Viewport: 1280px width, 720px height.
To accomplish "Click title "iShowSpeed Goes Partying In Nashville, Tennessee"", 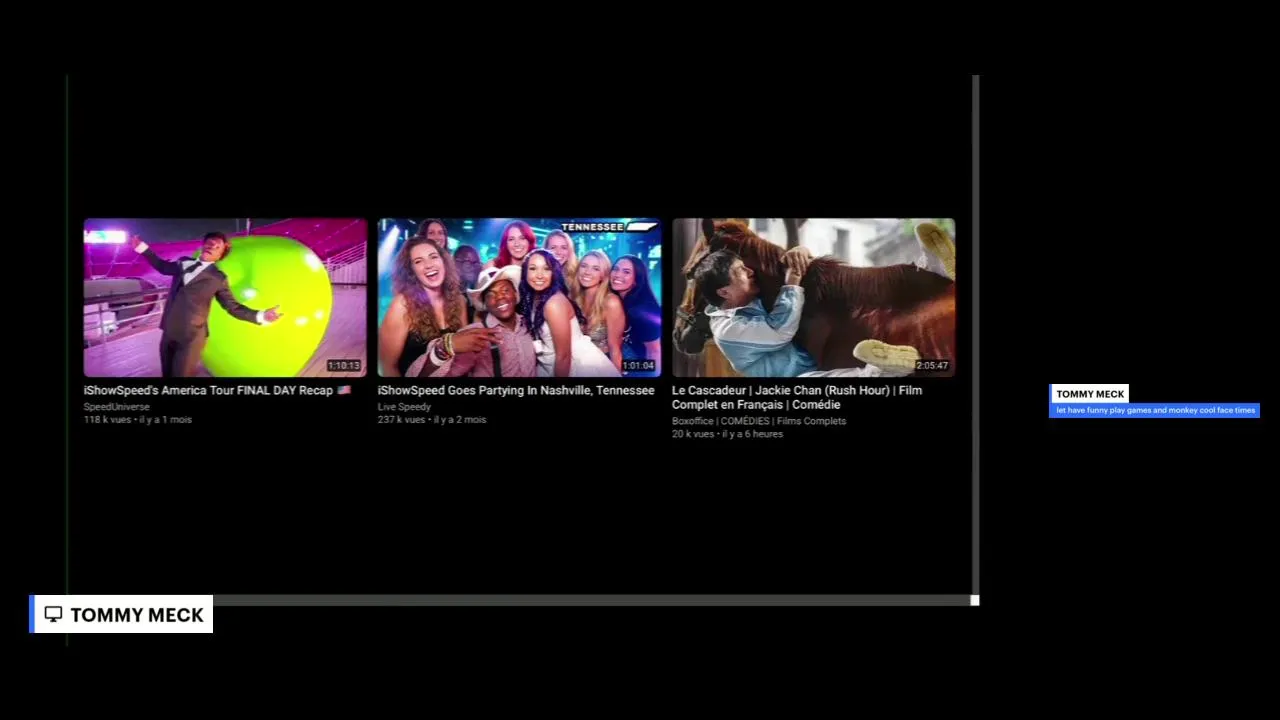I will pos(516,390).
